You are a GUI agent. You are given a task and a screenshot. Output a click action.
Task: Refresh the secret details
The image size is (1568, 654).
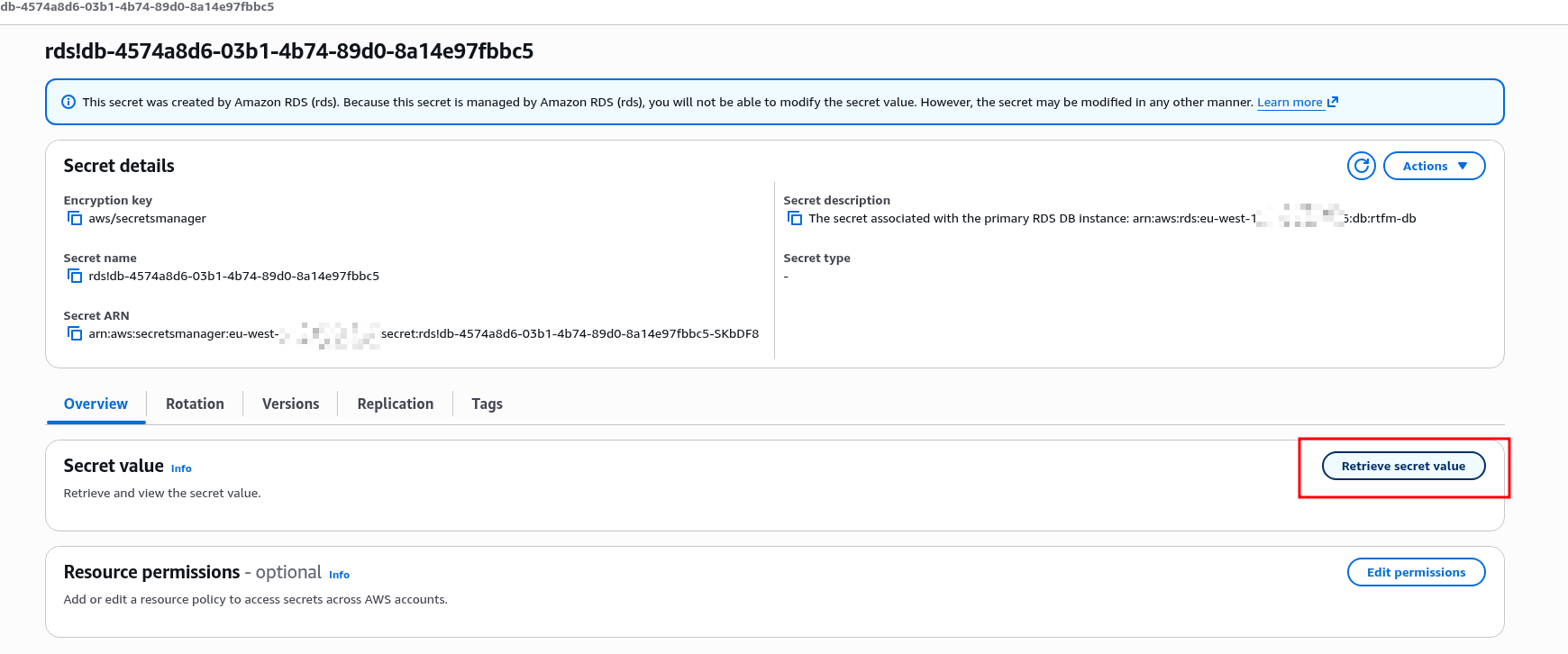pos(1361,166)
